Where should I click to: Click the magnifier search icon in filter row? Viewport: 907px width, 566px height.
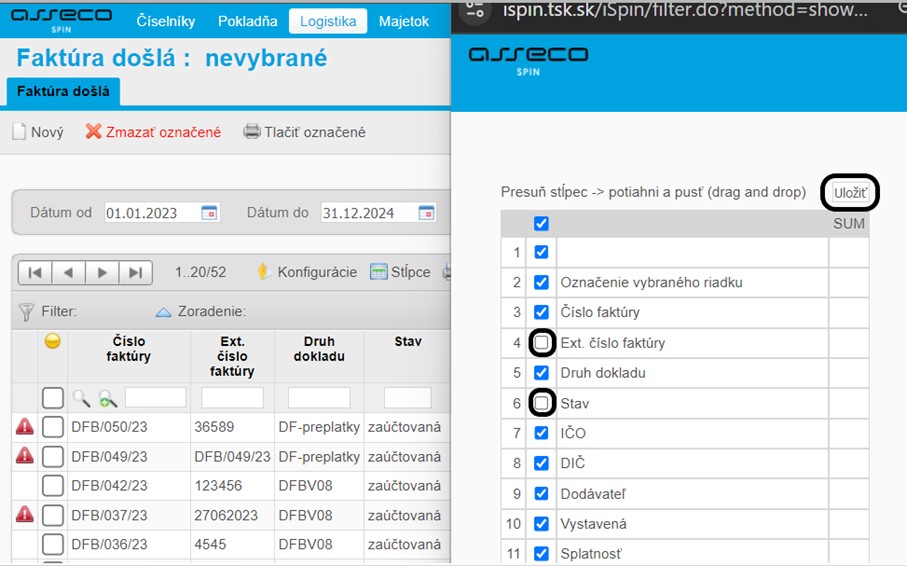[x=82, y=398]
